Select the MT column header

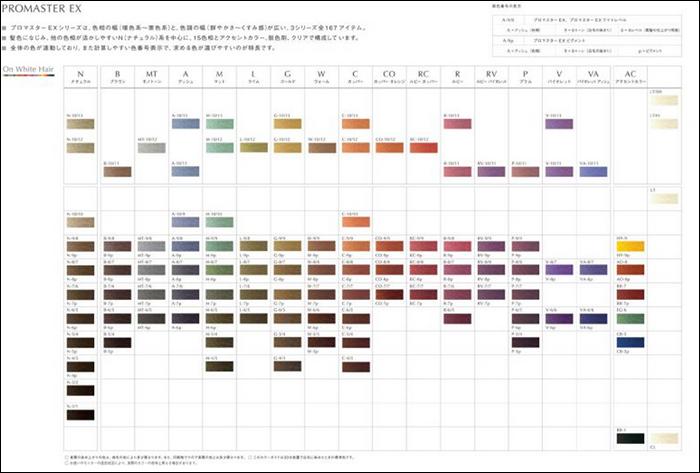pos(151,77)
